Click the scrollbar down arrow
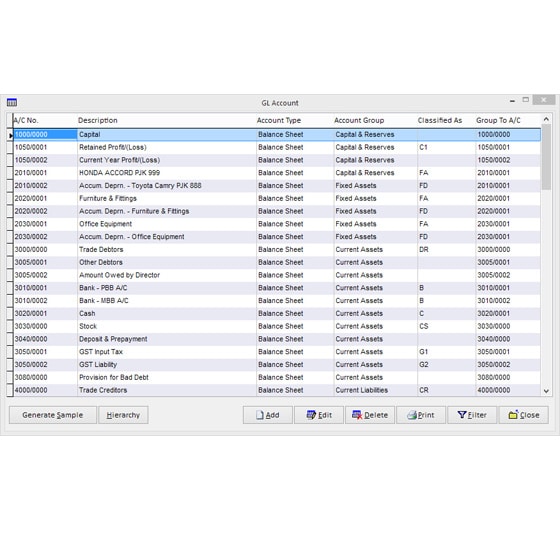Viewport: 560px width, 560px height. point(546,391)
